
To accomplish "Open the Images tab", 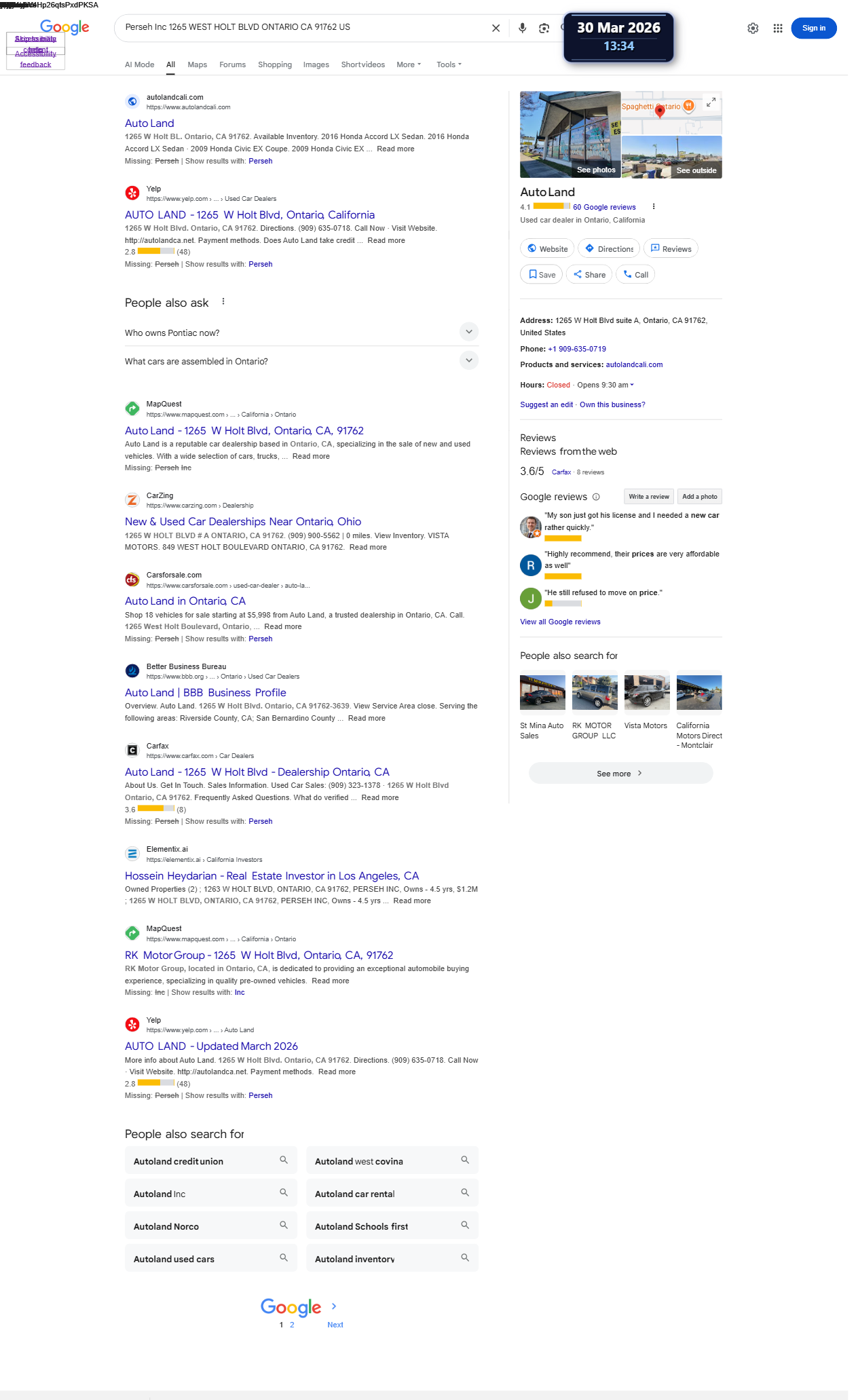I will [316, 64].
